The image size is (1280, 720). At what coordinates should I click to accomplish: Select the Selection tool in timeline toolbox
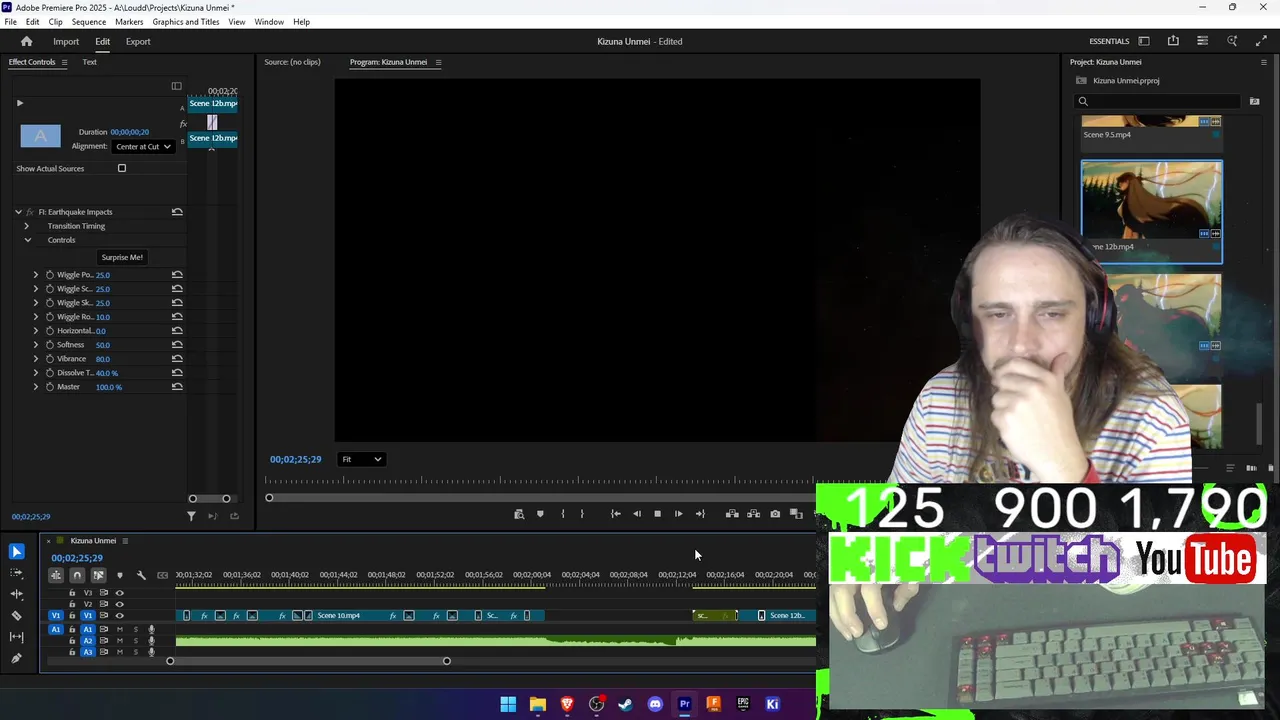[x=16, y=552]
